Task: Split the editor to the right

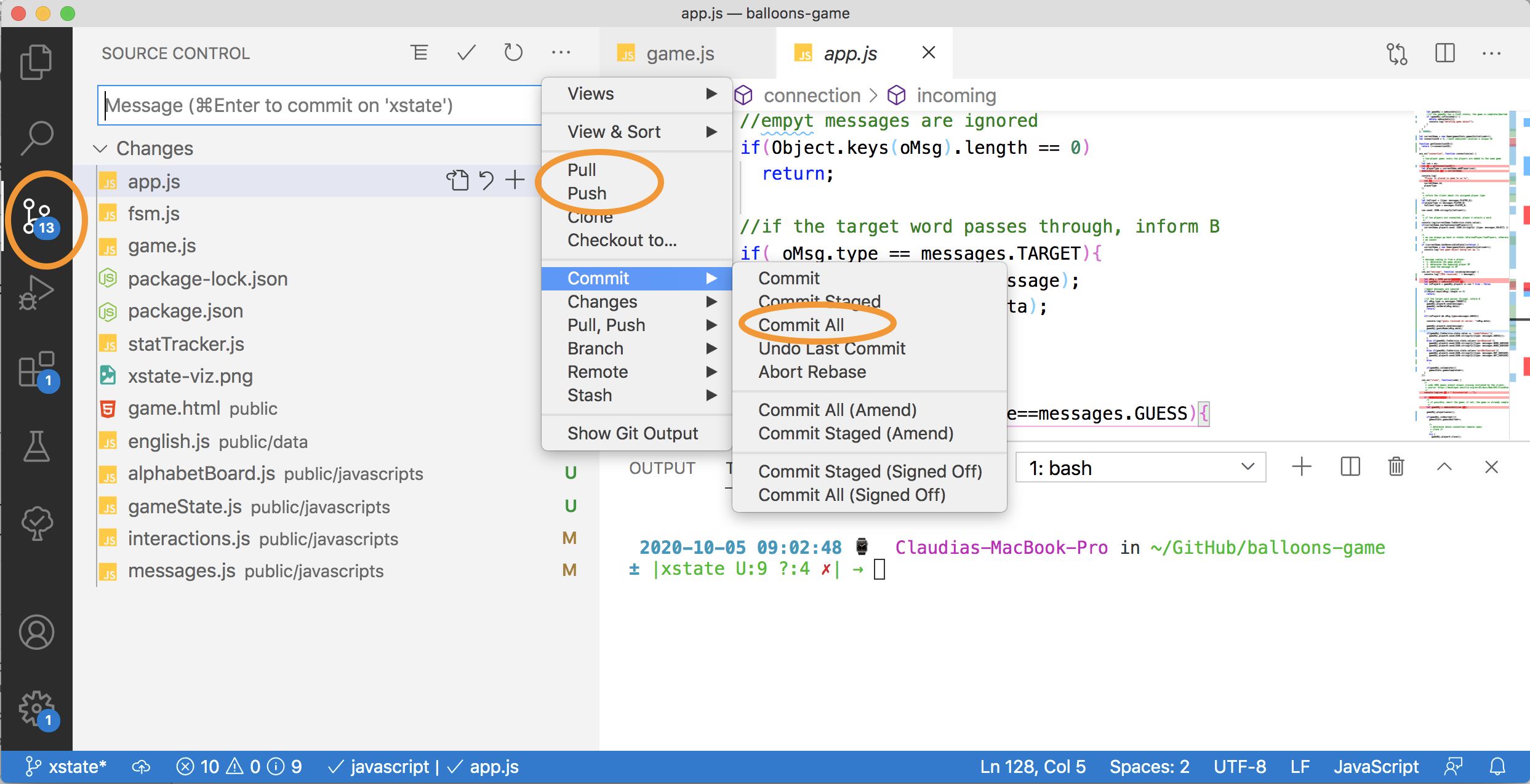Action: click(1445, 54)
